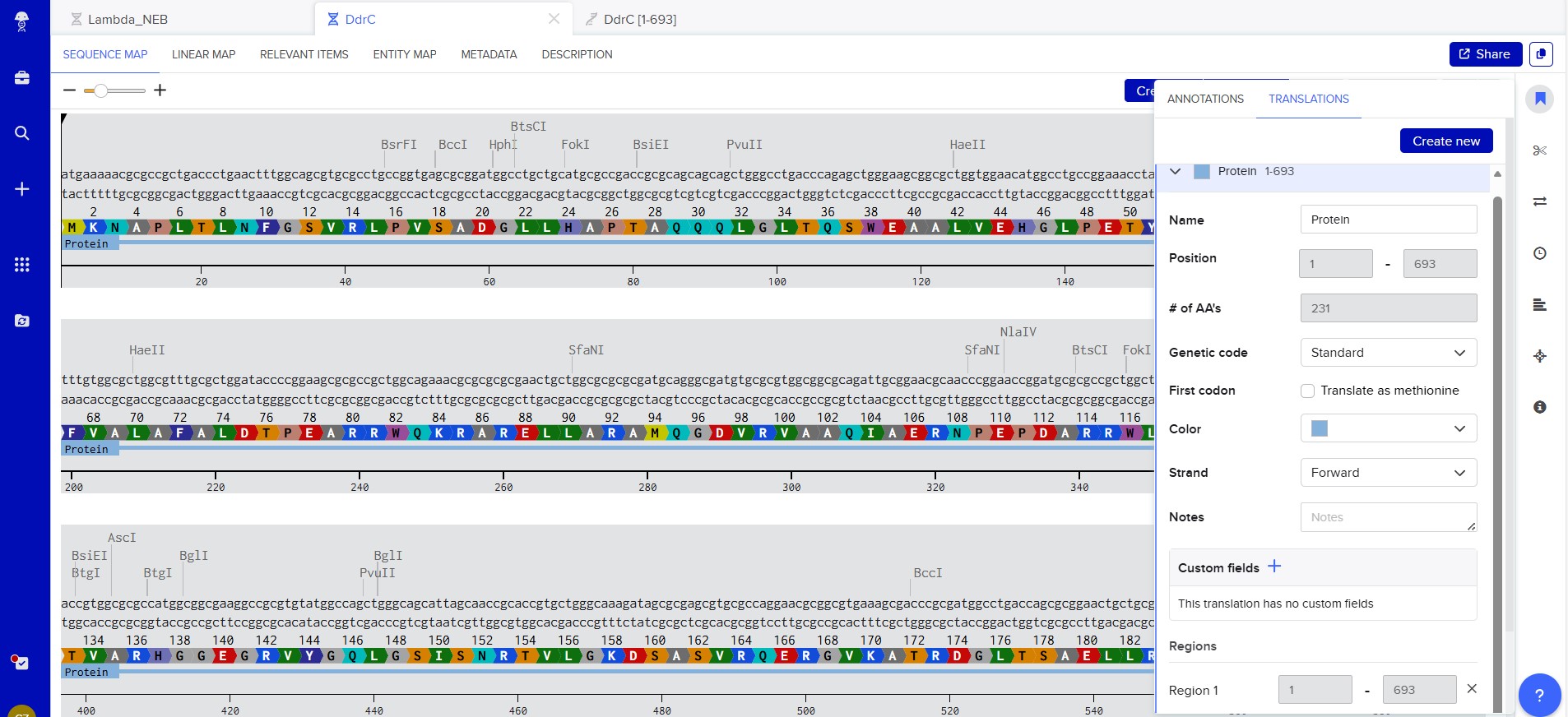Open the bookmark annotations panel icon
Image resolution: width=1568 pixels, height=717 pixels.
click(x=1539, y=99)
